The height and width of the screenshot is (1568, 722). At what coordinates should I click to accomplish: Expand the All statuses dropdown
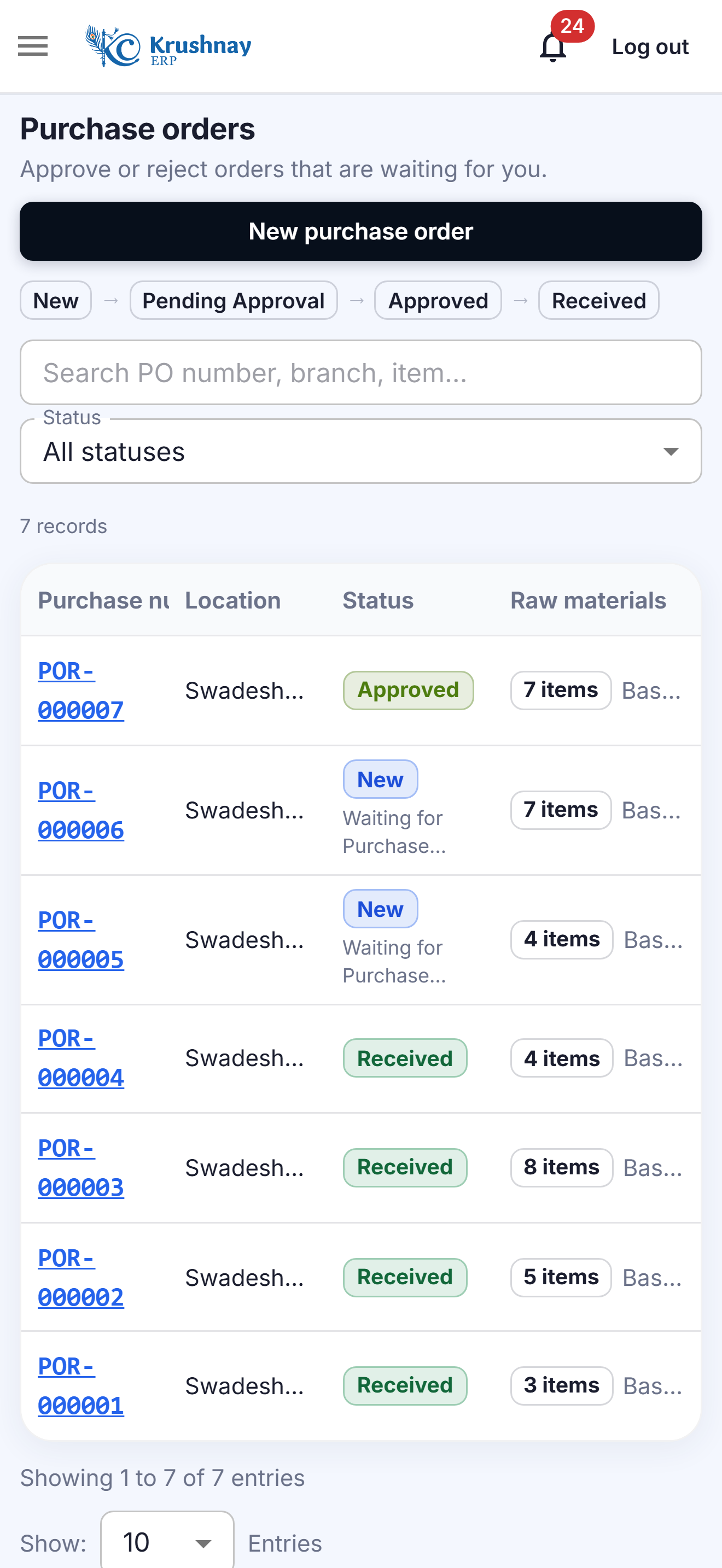pyautogui.click(x=361, y=451)
